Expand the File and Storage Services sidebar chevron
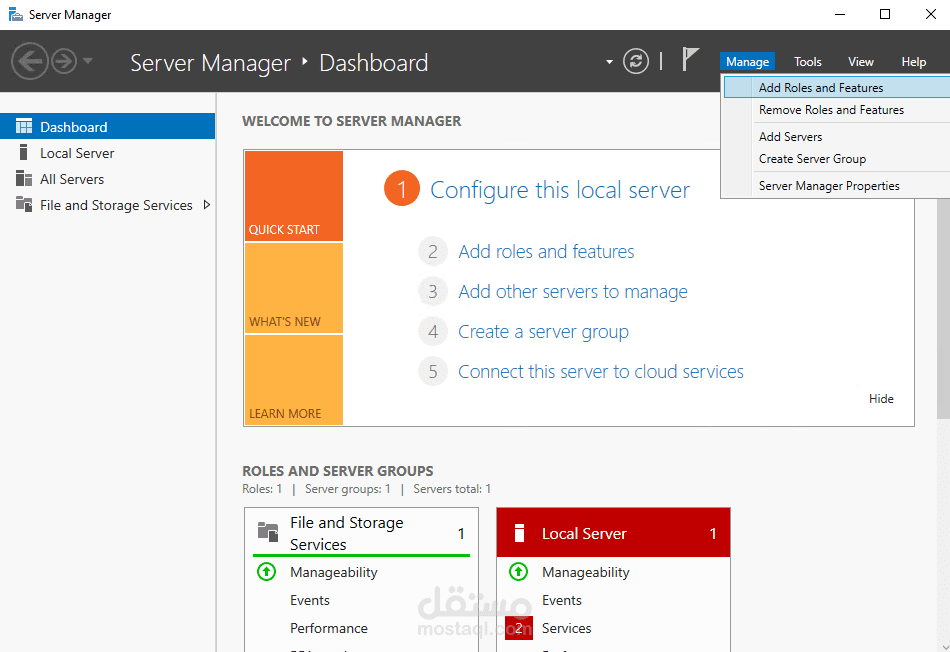The height and width of the screenshot is (652, 950). click(x=208, y=204)
